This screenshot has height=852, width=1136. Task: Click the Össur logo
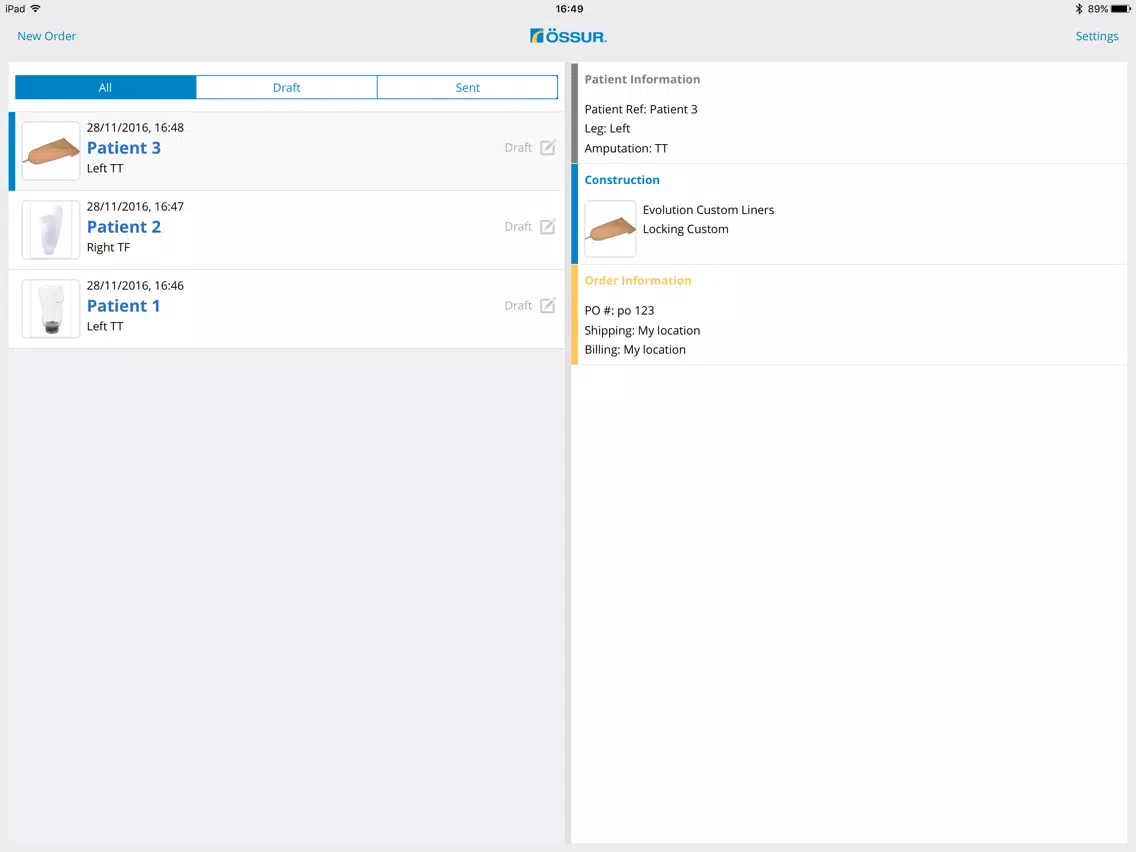point(568,36)
